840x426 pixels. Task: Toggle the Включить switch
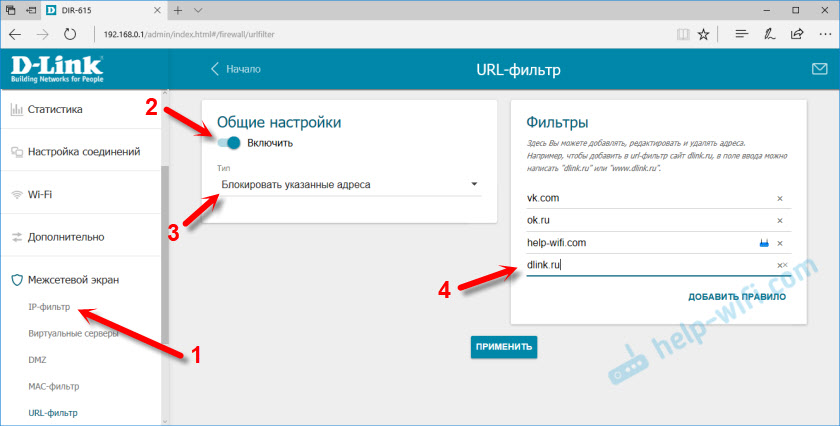(x=229, y=143)
